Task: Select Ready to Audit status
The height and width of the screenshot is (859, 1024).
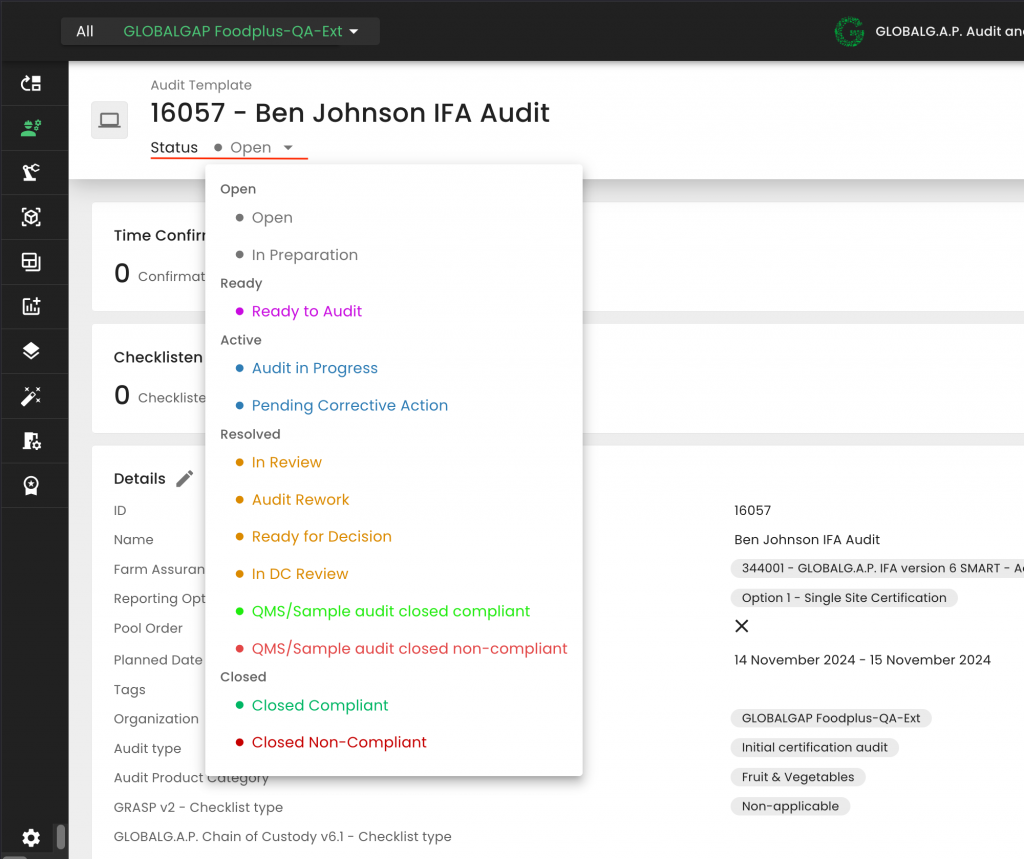Action: (306, 311)
